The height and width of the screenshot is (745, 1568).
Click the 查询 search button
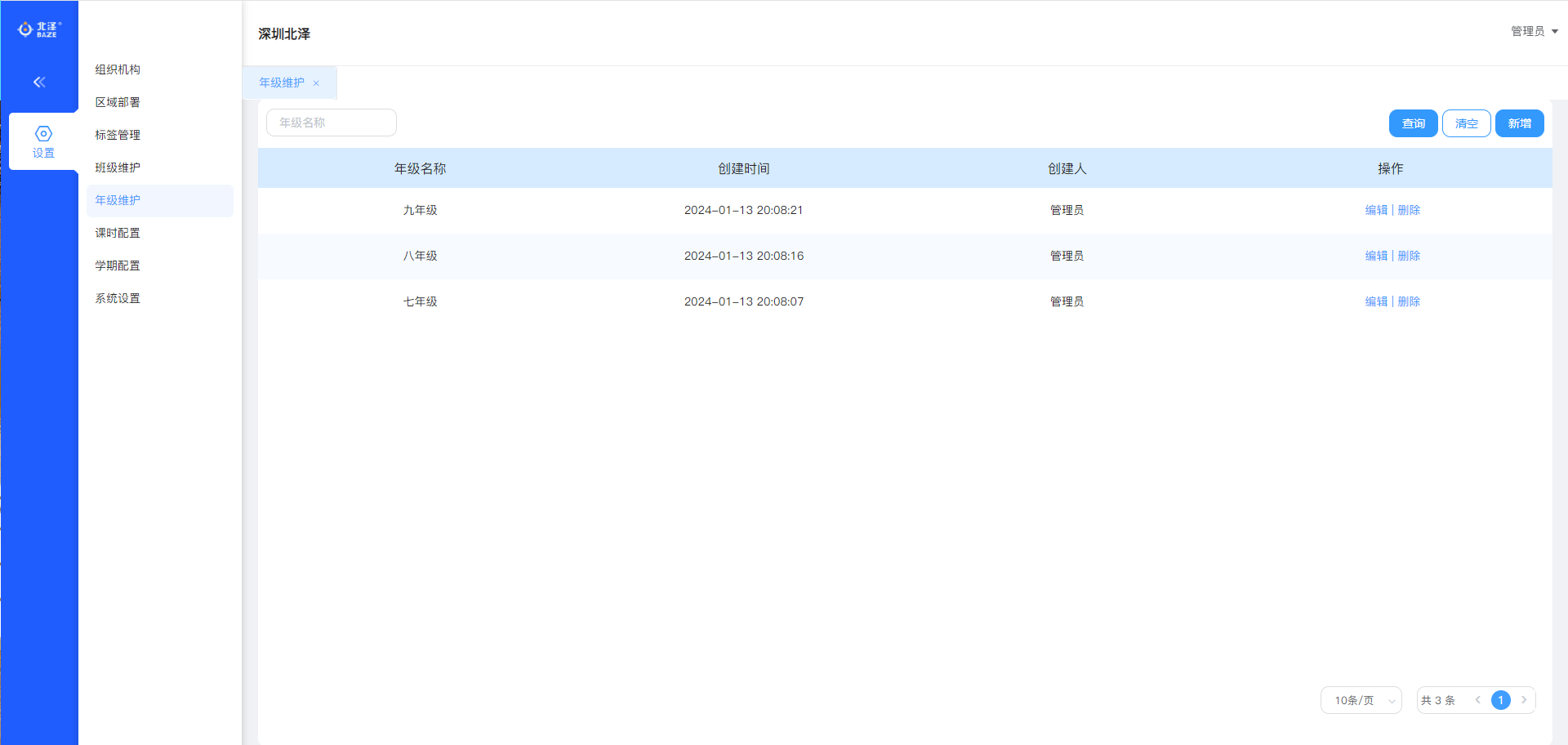click(x=1413, y=123)
